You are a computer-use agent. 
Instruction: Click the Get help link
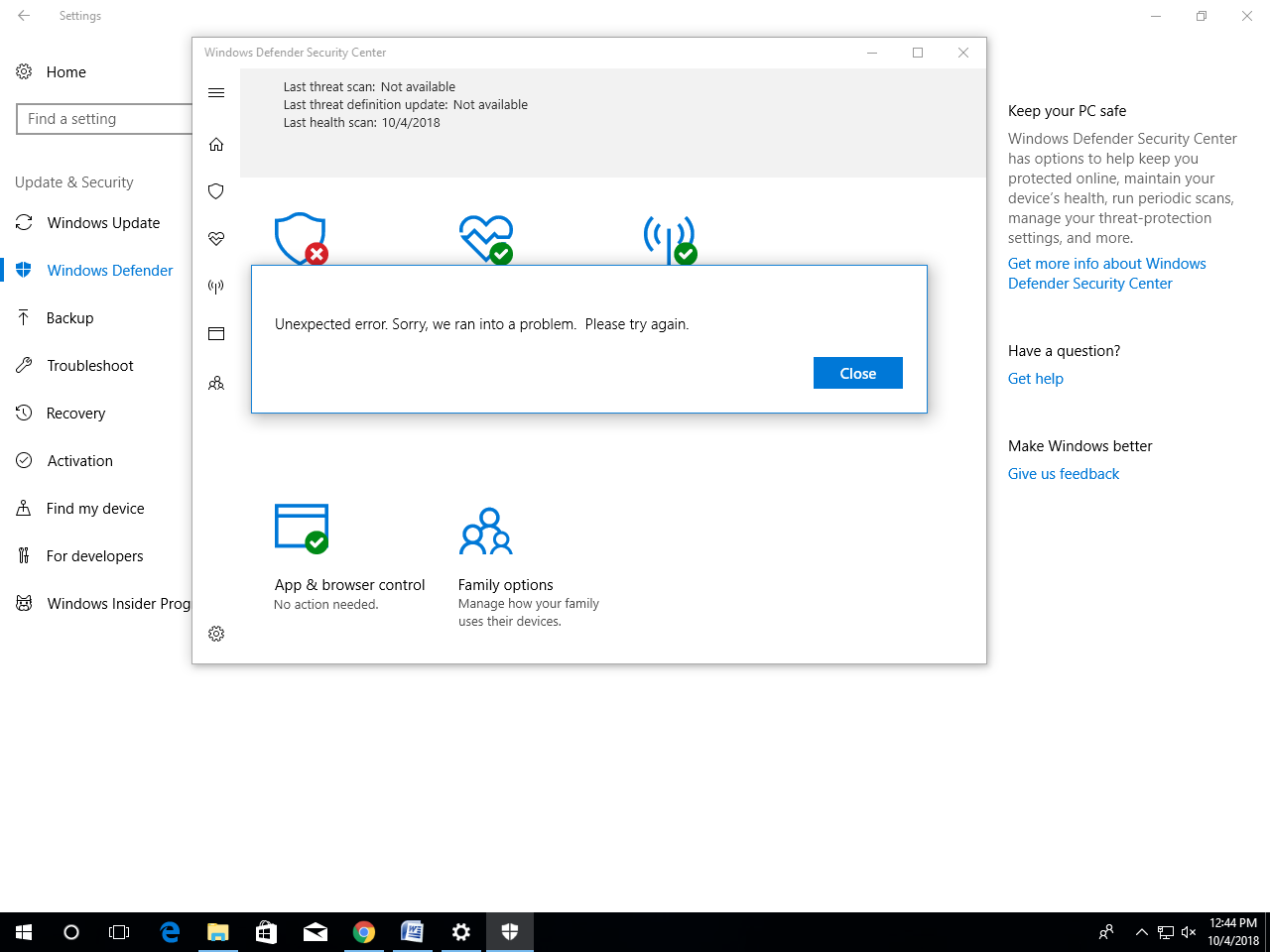(x=1036, y=379)
